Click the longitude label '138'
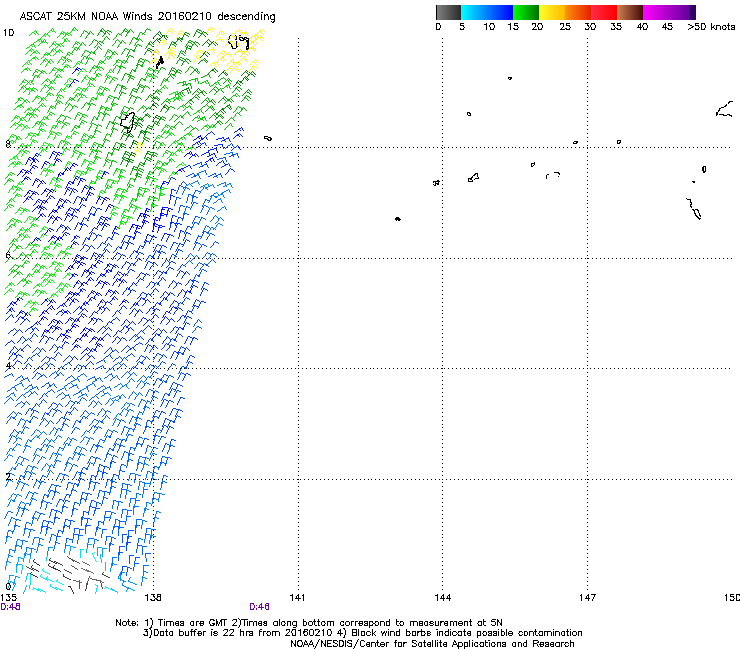The height and width of the screenshot is (650, 740). tap(153, 598)
